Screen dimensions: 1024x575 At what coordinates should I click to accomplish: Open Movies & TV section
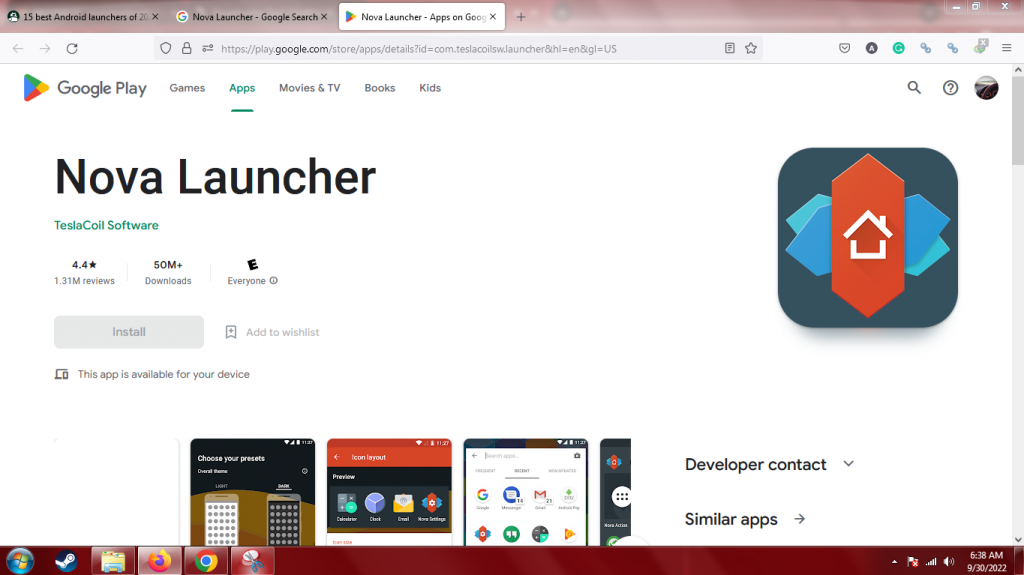point(310,88)
